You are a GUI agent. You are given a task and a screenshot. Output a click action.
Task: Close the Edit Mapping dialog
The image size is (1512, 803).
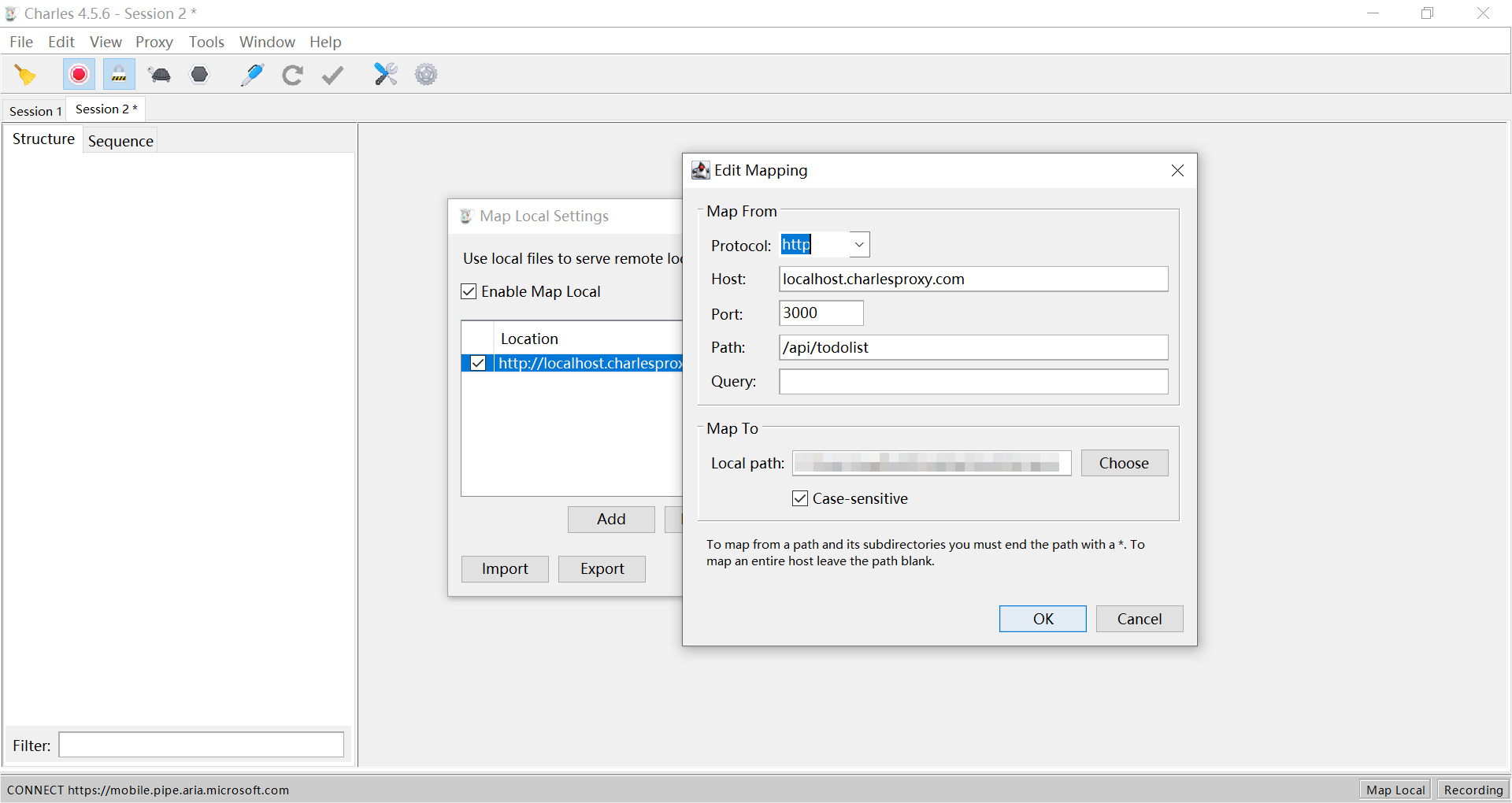(1177, 171)
